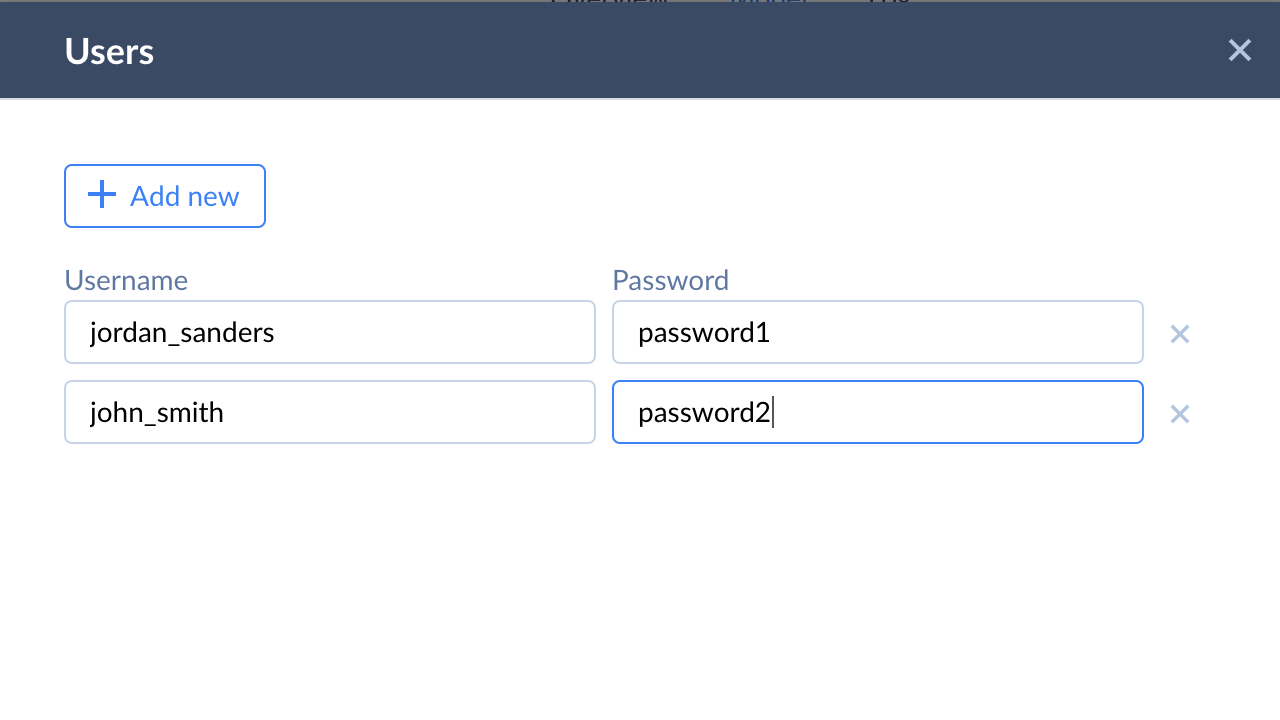Select the john_smith username input
The width and height of the screenshot is (1280, 720).
coord(330,412)
